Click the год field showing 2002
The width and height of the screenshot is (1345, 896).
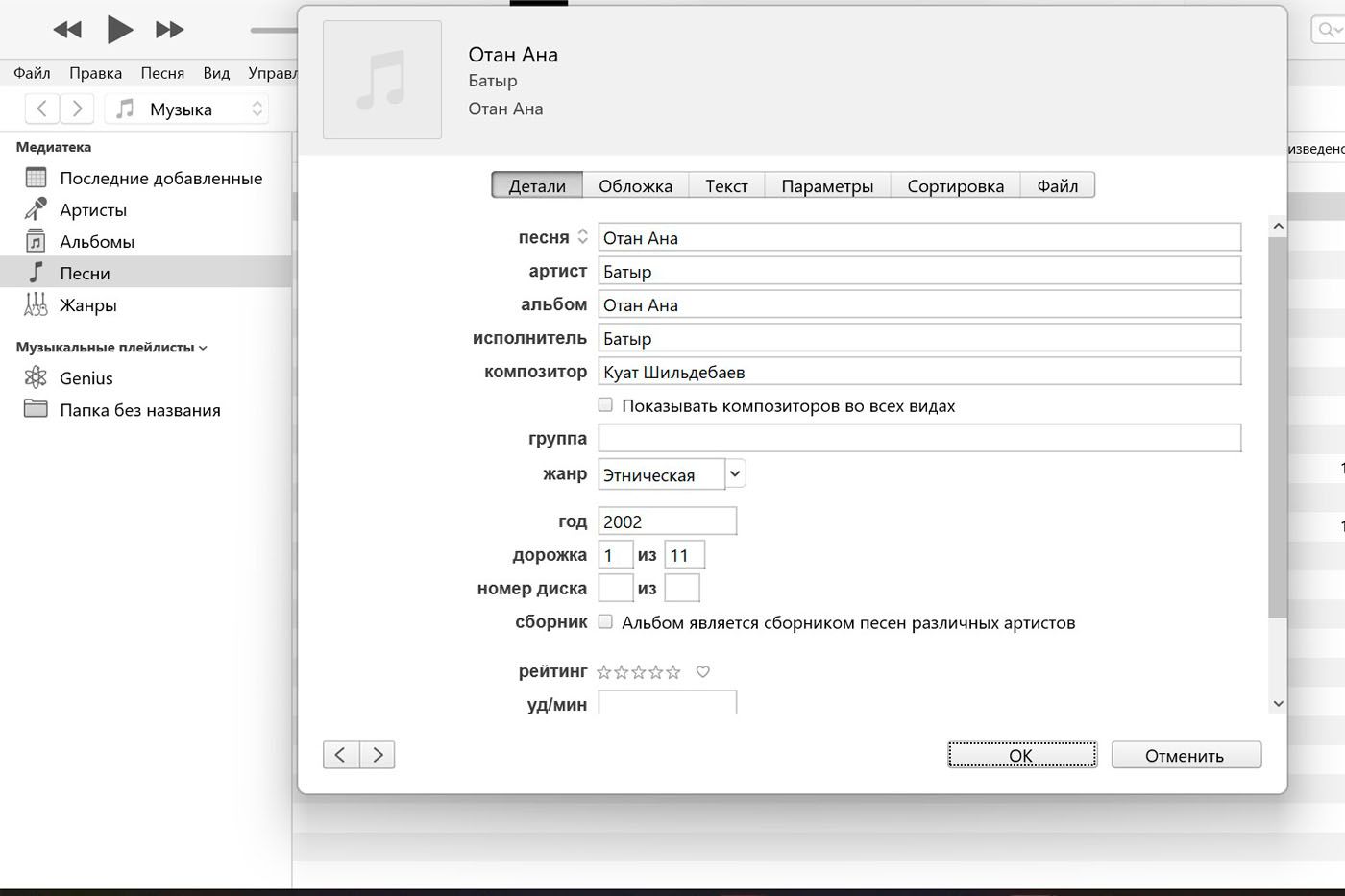[x=667, y=521]
